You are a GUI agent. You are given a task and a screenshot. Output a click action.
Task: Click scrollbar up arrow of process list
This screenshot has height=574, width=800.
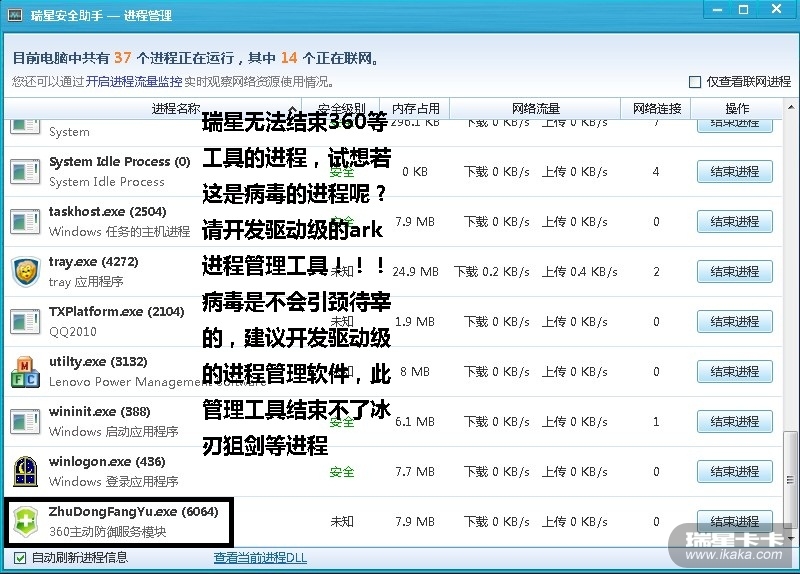coord(791,107)
